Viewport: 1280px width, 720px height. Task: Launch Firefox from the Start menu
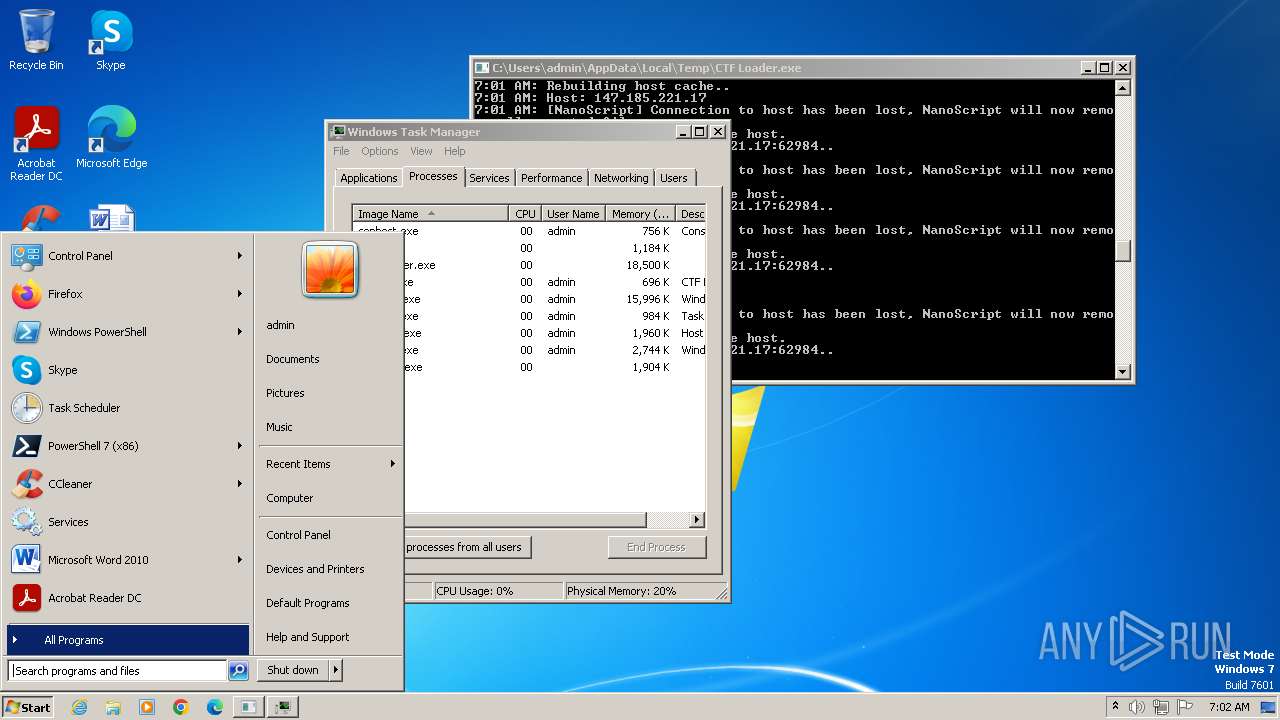(x=127, y=294)
